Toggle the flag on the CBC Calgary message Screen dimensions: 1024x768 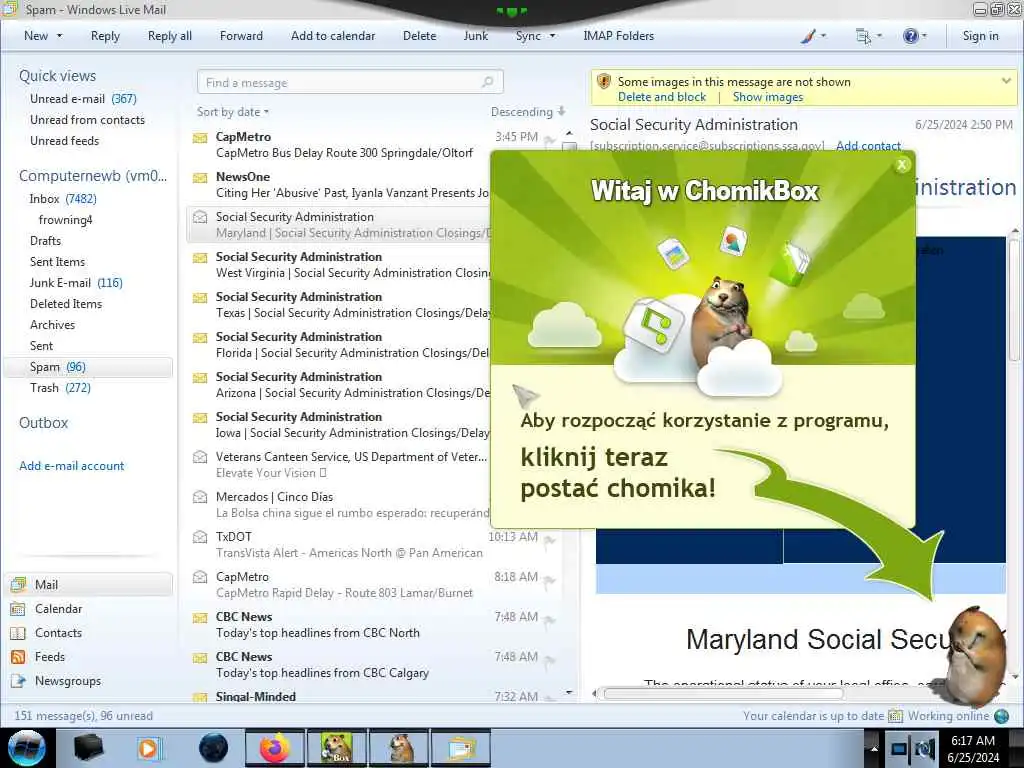(x=550, y=660)
